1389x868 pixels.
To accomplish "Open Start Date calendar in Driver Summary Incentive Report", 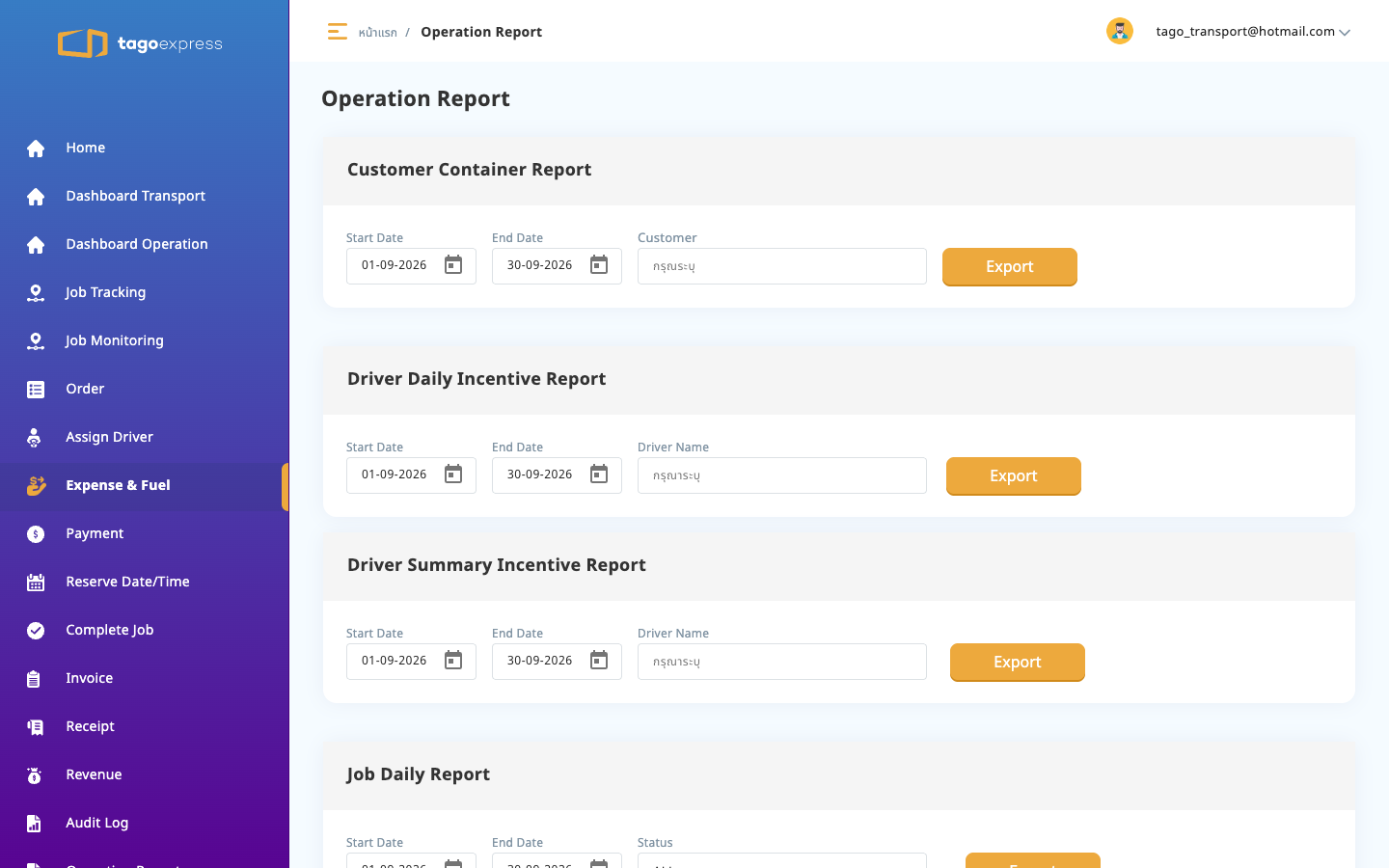I will click(453, 661).
